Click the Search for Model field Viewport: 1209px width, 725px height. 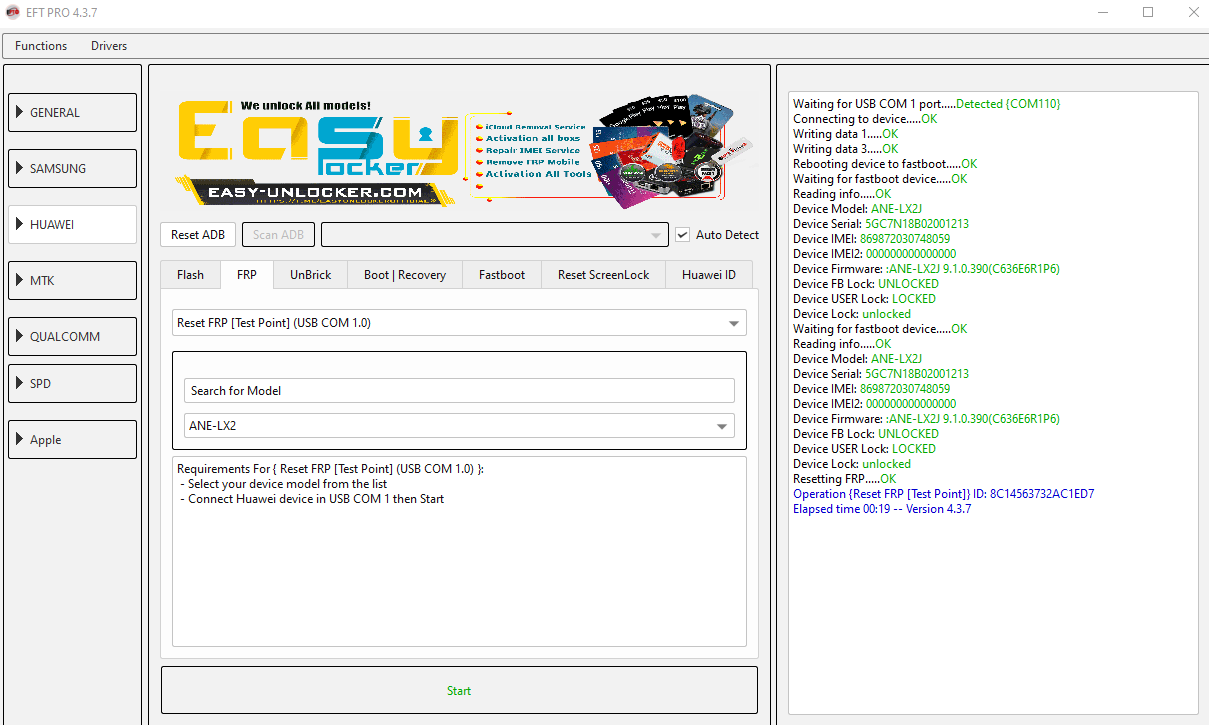point(459,391)
